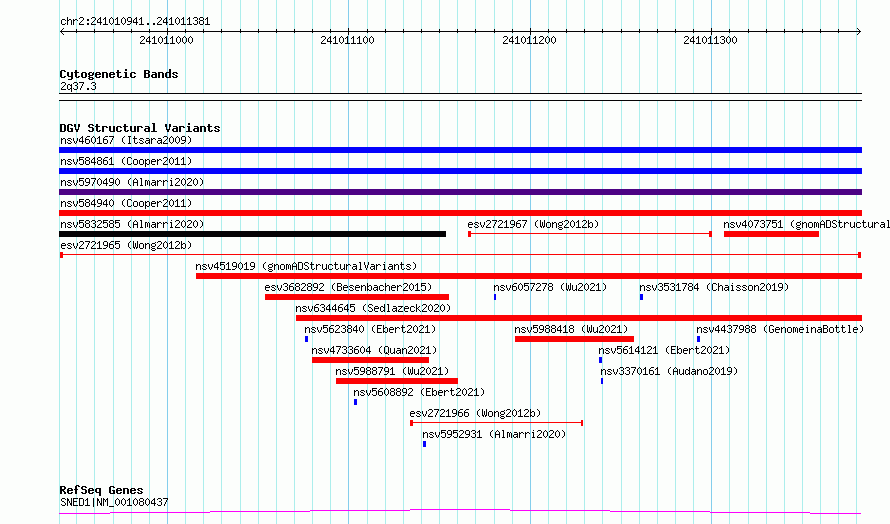Click the 241011000 ruler tick label

pyautogui.click(x=166, y=40)
